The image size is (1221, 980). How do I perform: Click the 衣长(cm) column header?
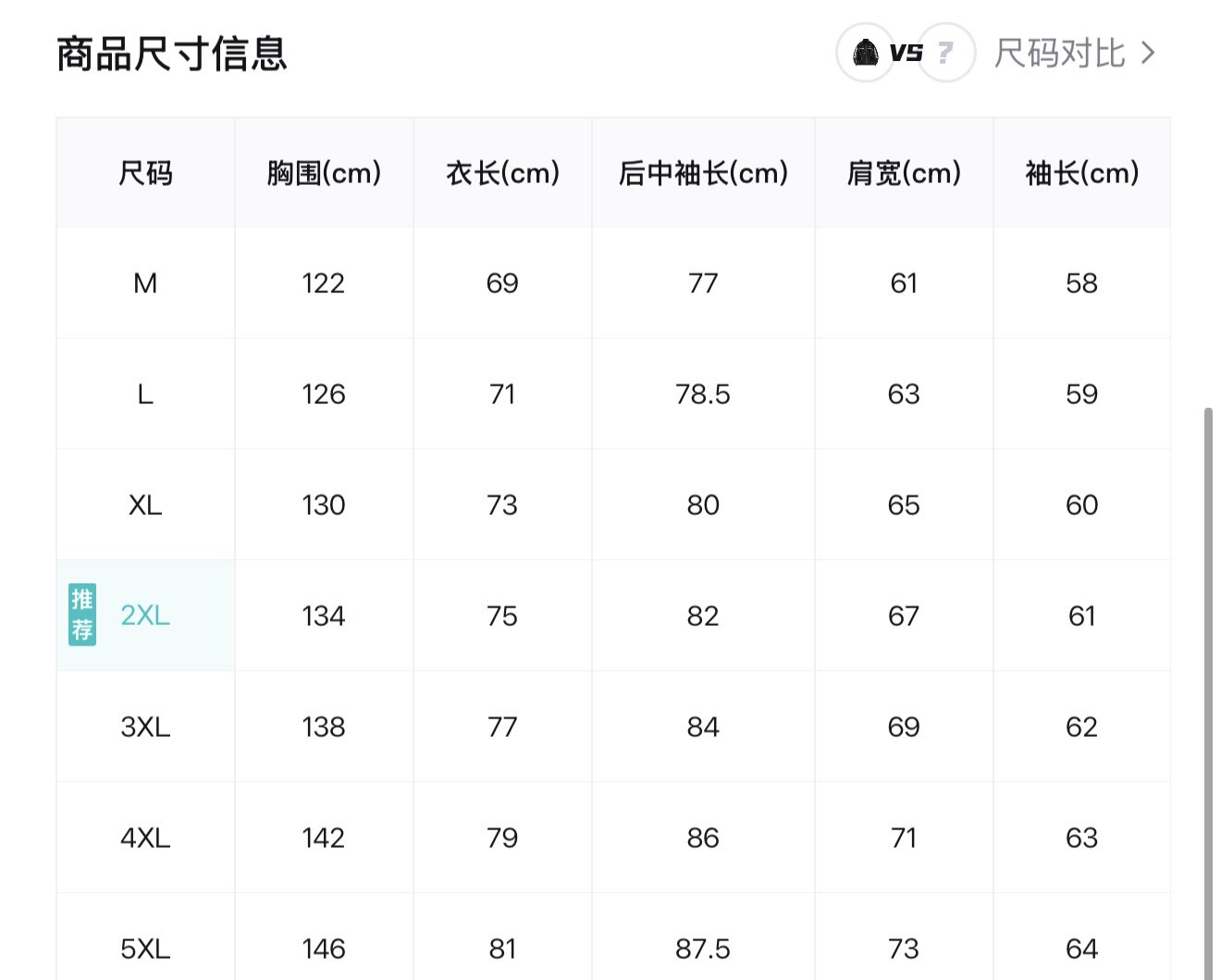click(x=502, y=173)
